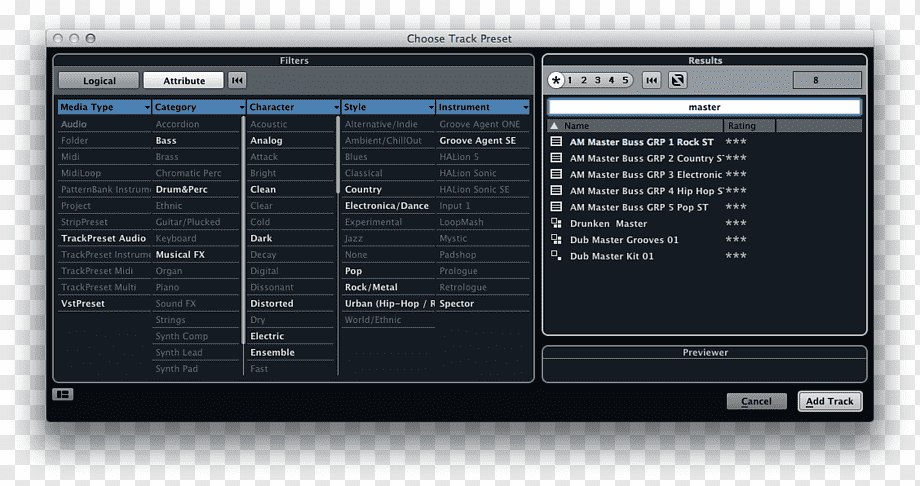
Task: Reset the result filters in Results panel
Action: 652,80
